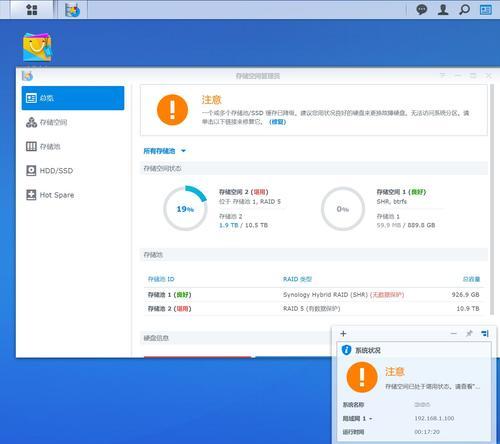Screen dimensions: 500x444
Task: Click the RAID 5 type cell
Action: 311,309
